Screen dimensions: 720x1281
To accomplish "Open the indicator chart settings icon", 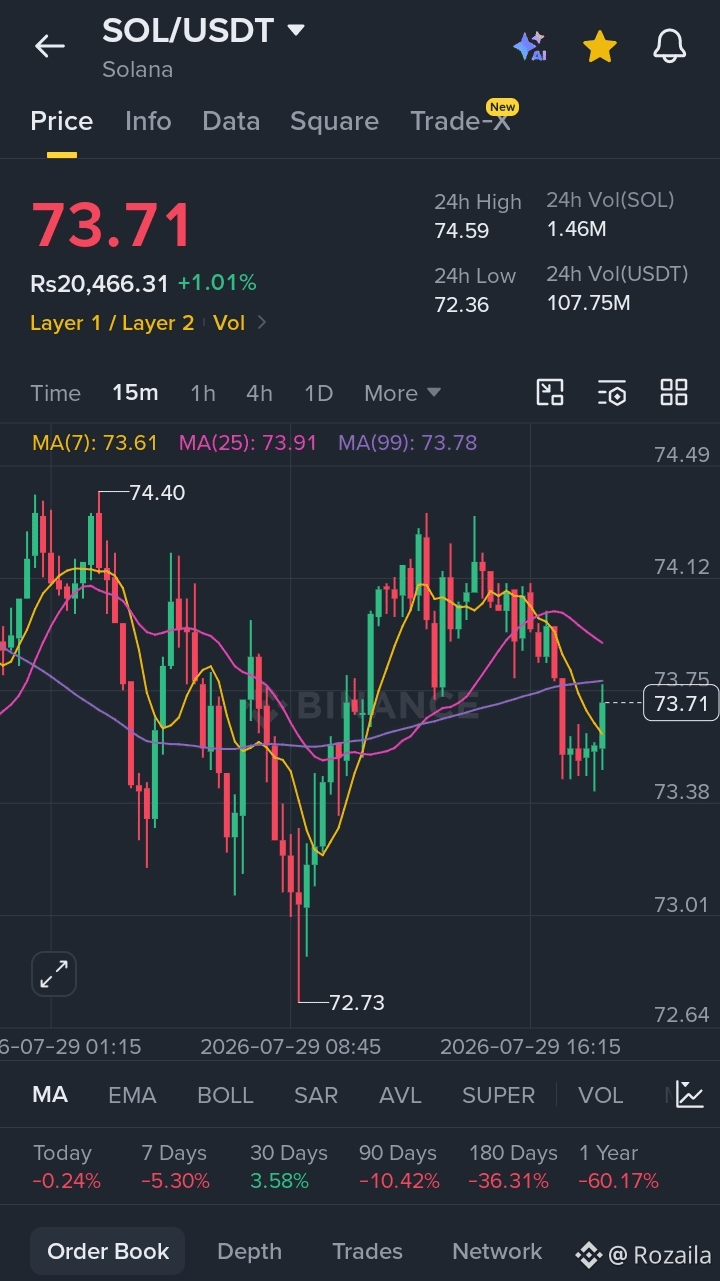I will [x=690, y=1094].
